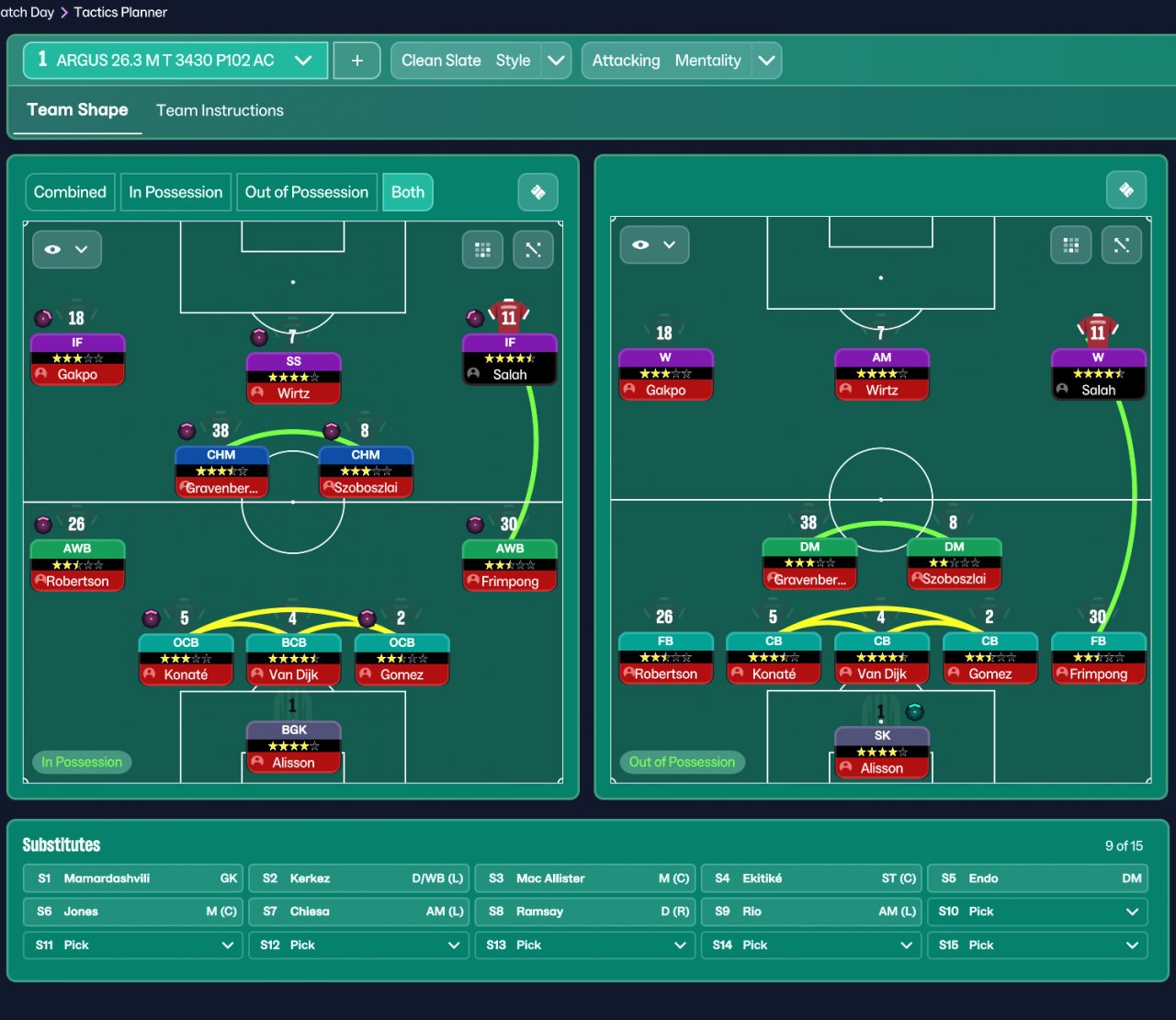This screenshot has width=1176, height=1020.
Task: Select substitute S7 Chiesa
Action: coord(359,912)
